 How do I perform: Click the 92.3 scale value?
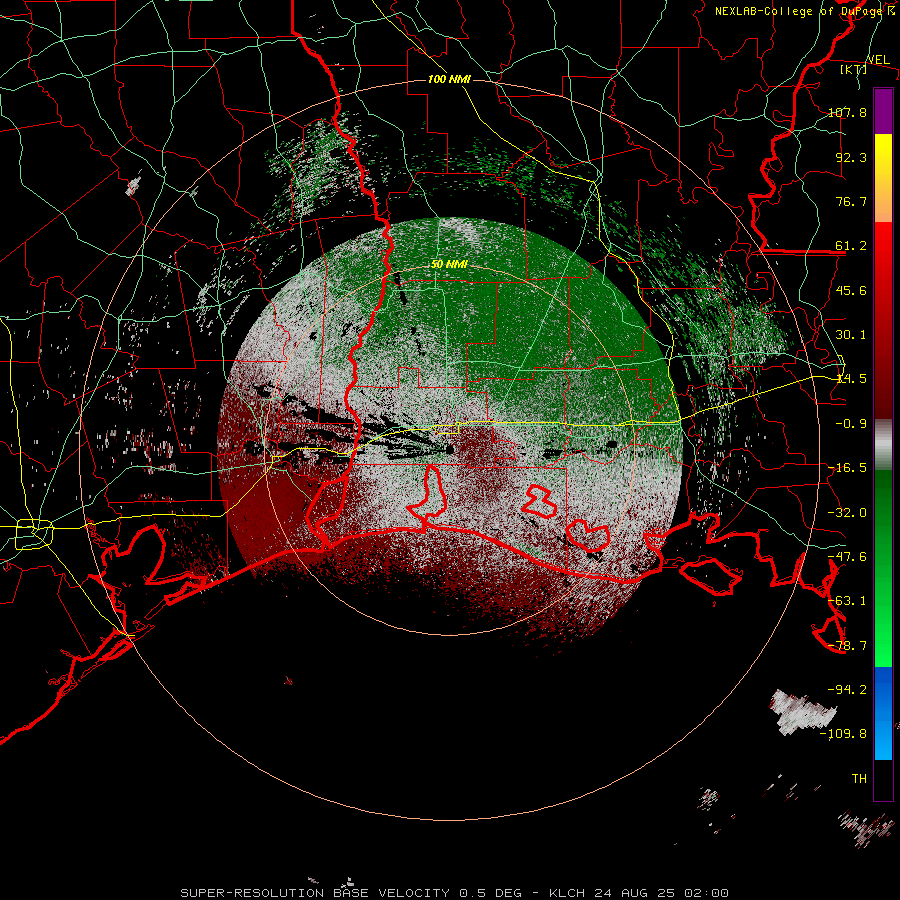pyautogui.click(x=851, y=157)
